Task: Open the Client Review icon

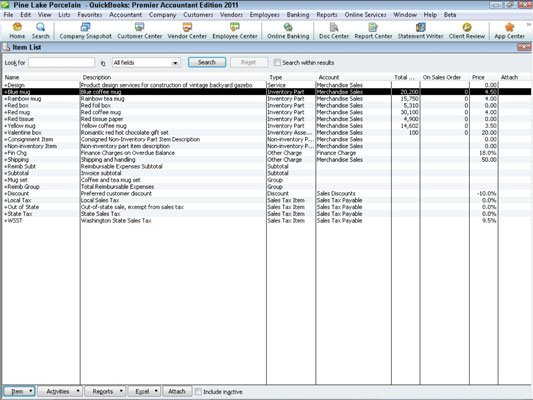Action: click(467, 27)
